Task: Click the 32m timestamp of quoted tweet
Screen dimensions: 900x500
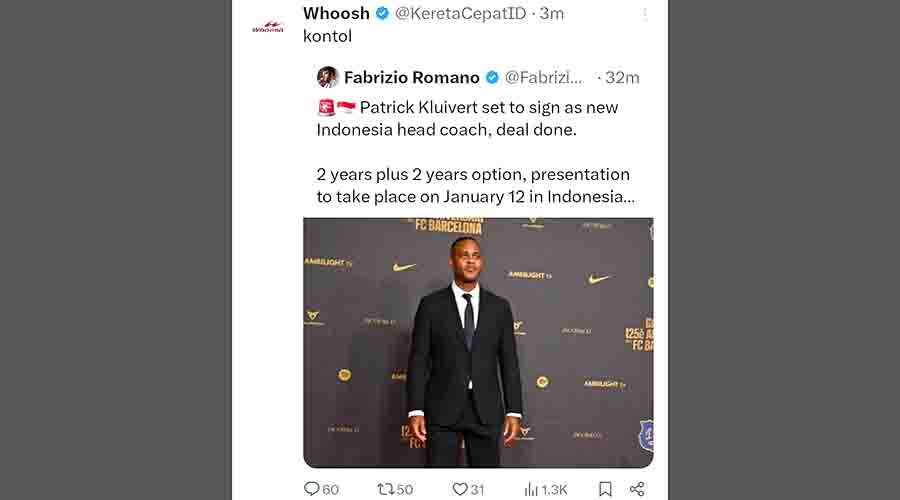Action: (x=622, y=77)
